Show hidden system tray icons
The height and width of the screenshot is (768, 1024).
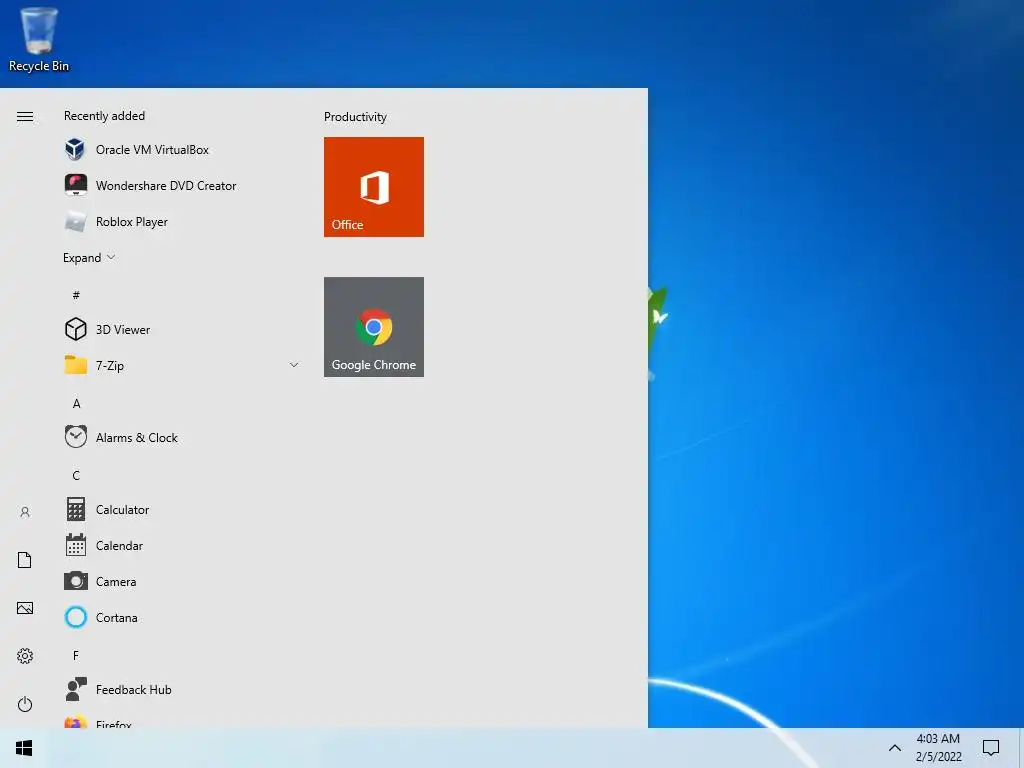895,748
